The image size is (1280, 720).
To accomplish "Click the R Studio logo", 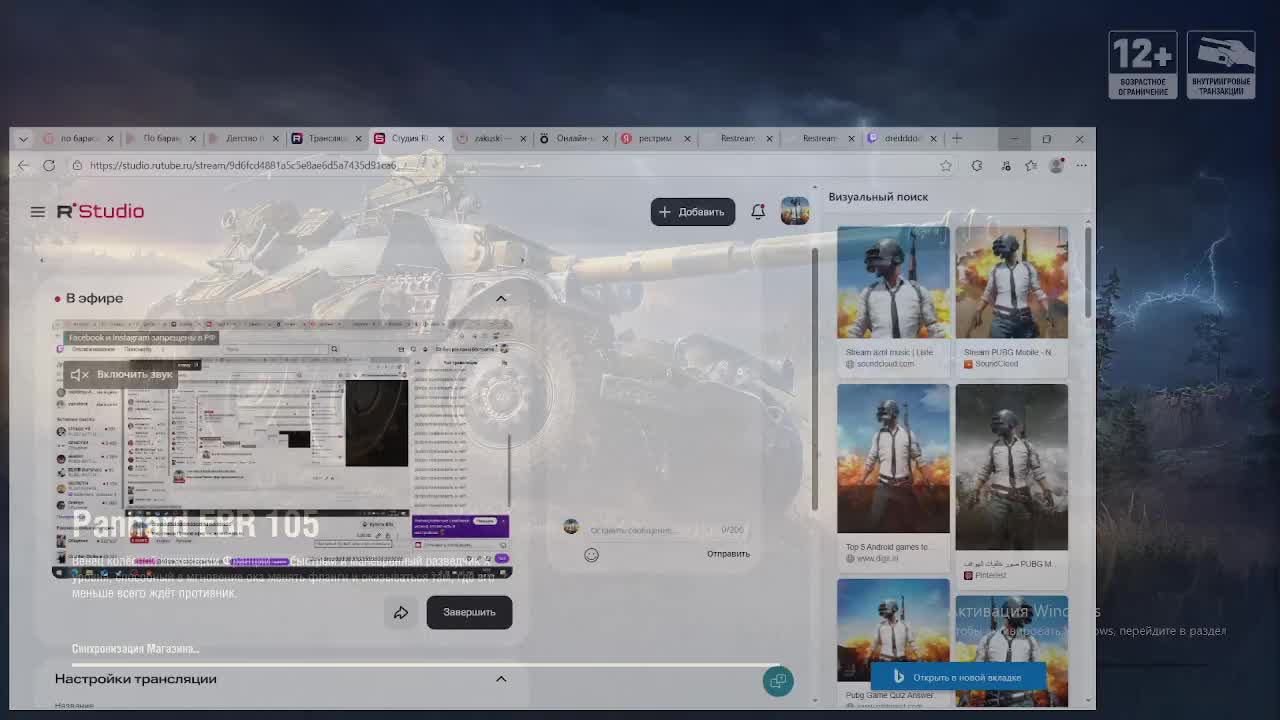I will point(100,211).
